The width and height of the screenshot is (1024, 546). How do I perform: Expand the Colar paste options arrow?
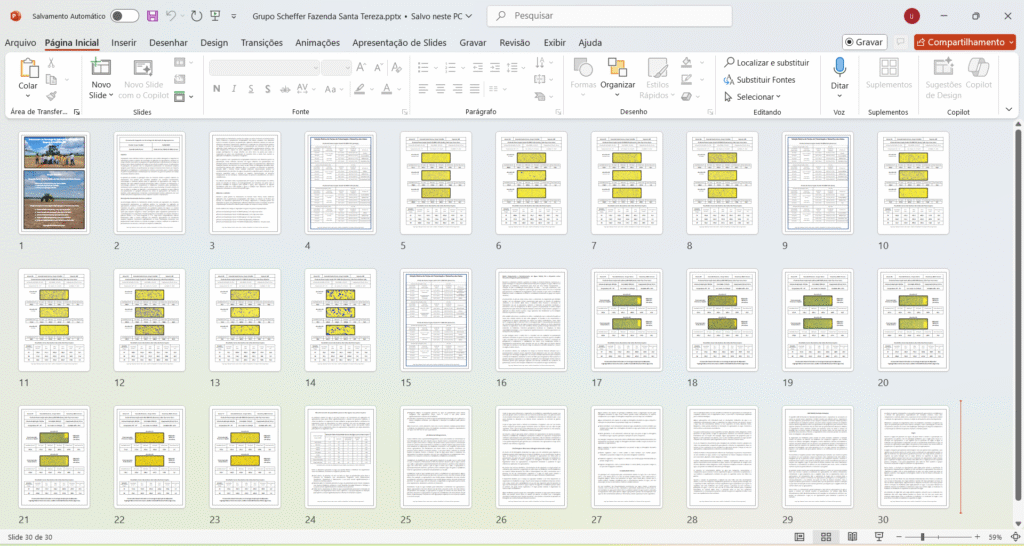28,95
